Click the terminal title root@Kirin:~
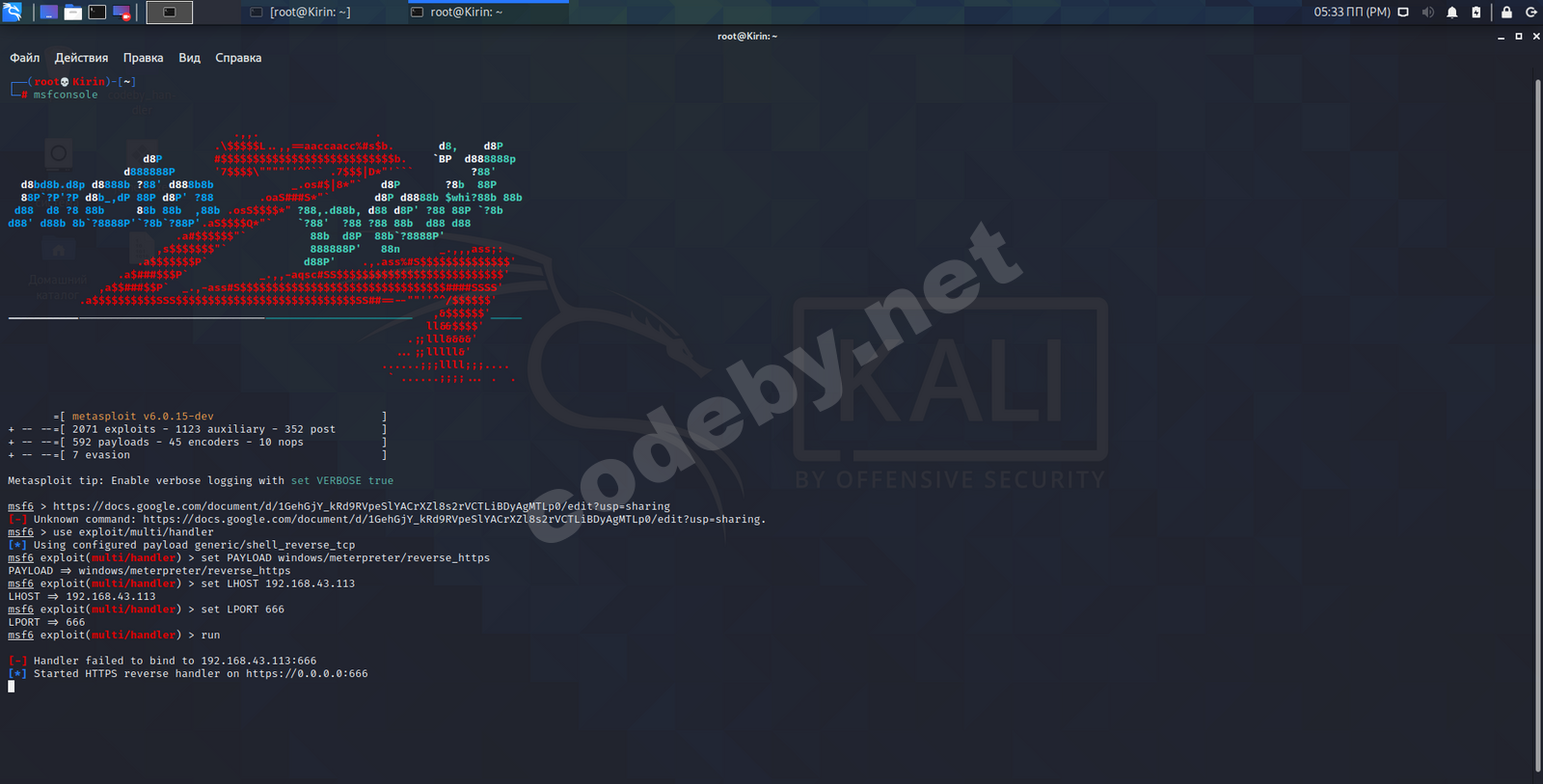The height and width of the screenshot is (784, 1543). tap(747, 37)
